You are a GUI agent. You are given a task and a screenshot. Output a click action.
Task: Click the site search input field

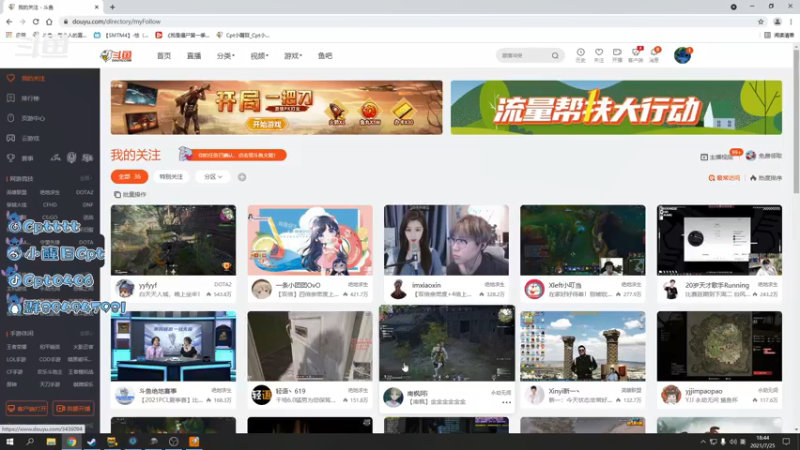click(x=524, y=56)
